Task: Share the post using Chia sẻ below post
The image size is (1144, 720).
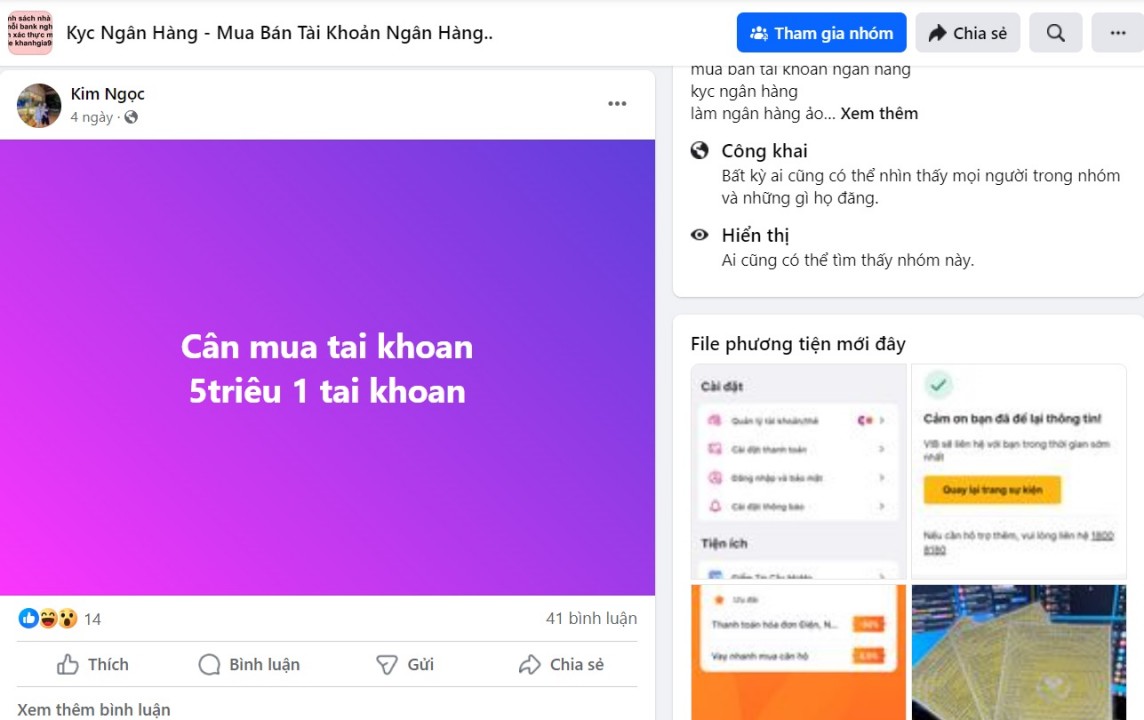Action: (561, 665)
